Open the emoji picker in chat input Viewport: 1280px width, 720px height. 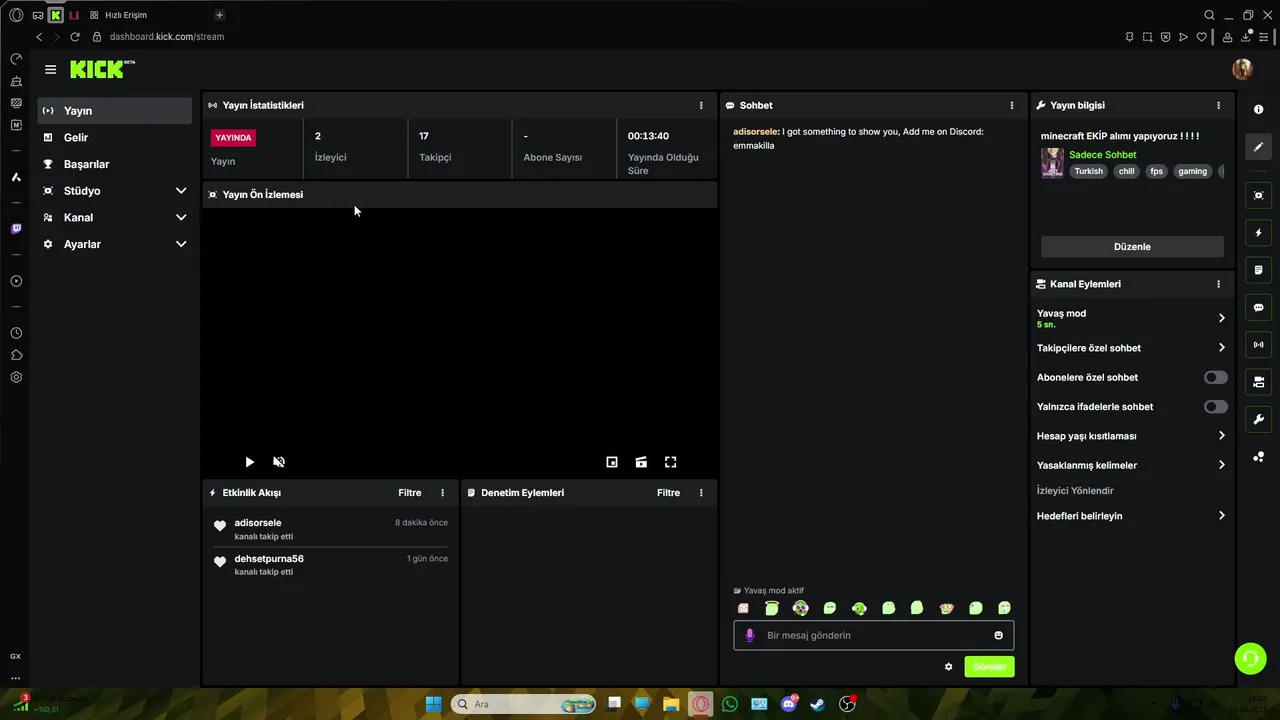point(998,635)
